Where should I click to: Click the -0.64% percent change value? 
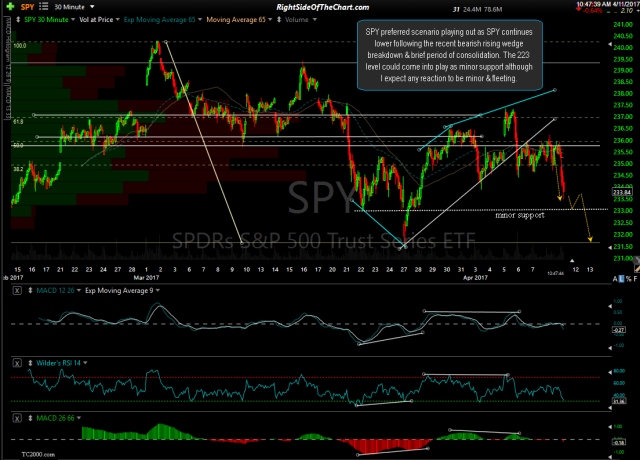click(x=593, y=11)
